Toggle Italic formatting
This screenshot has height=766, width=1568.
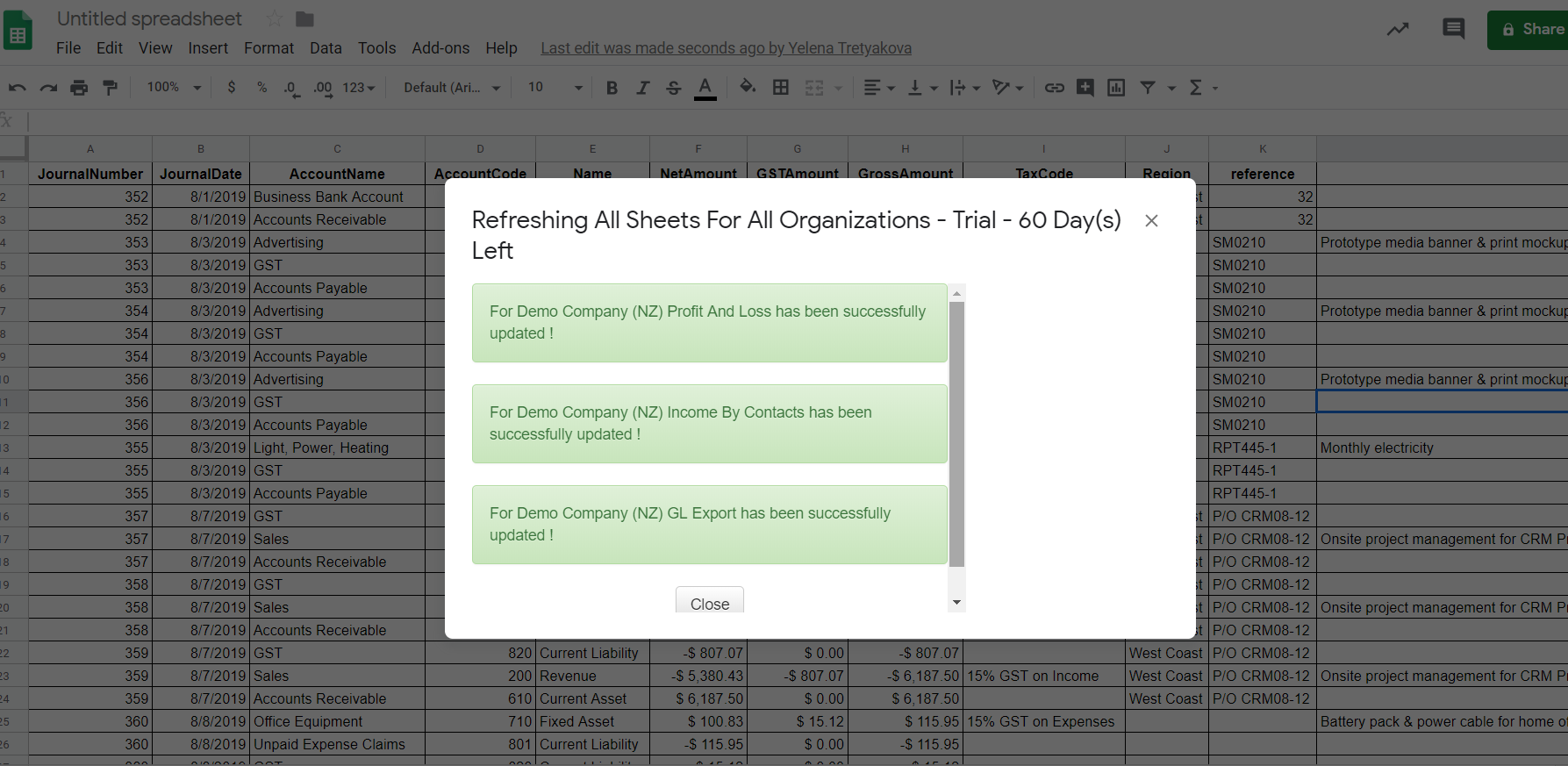pyautogui.click(x=642, y=87)
